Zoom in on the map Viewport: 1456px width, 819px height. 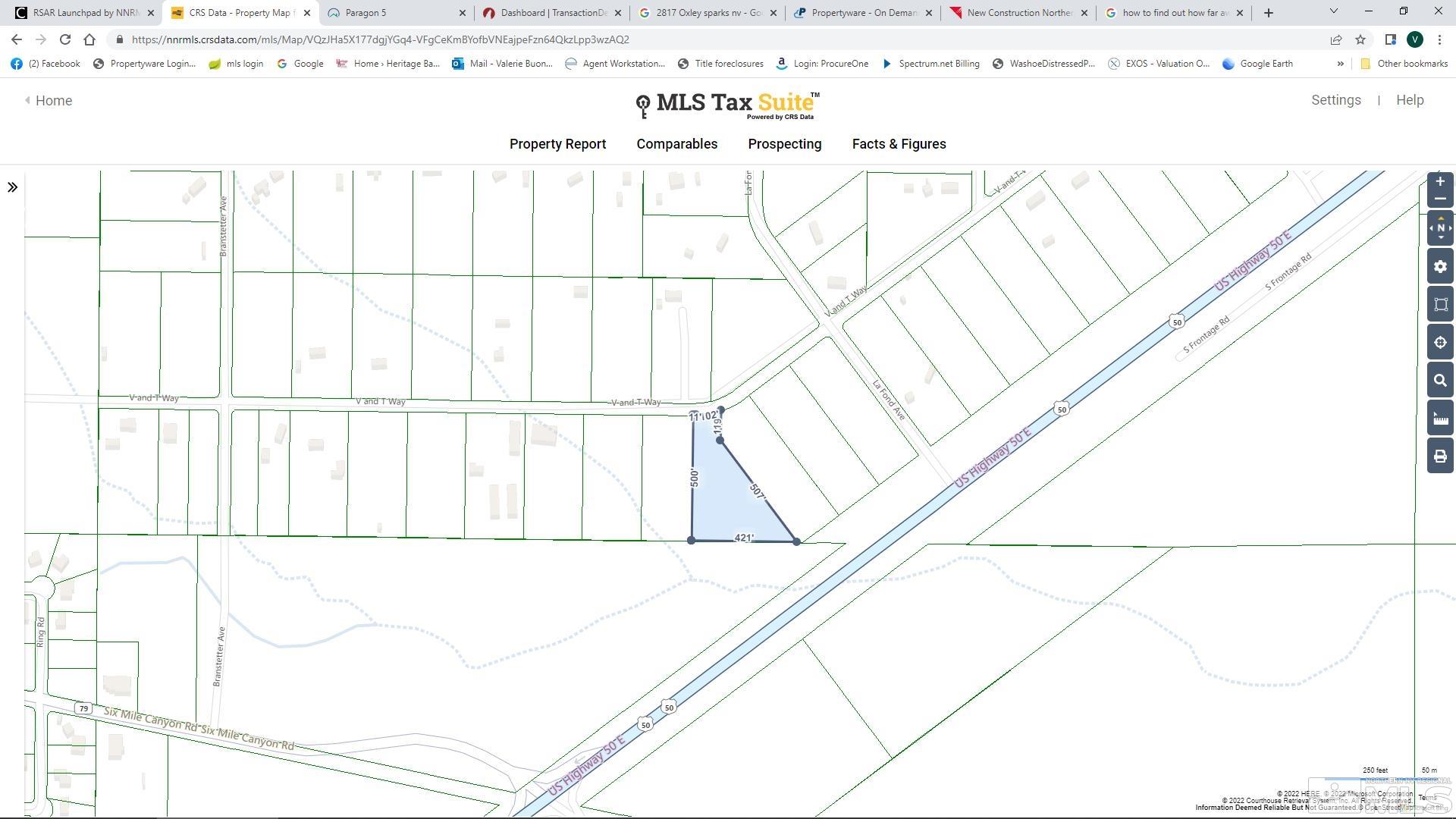pos(1440,181)
